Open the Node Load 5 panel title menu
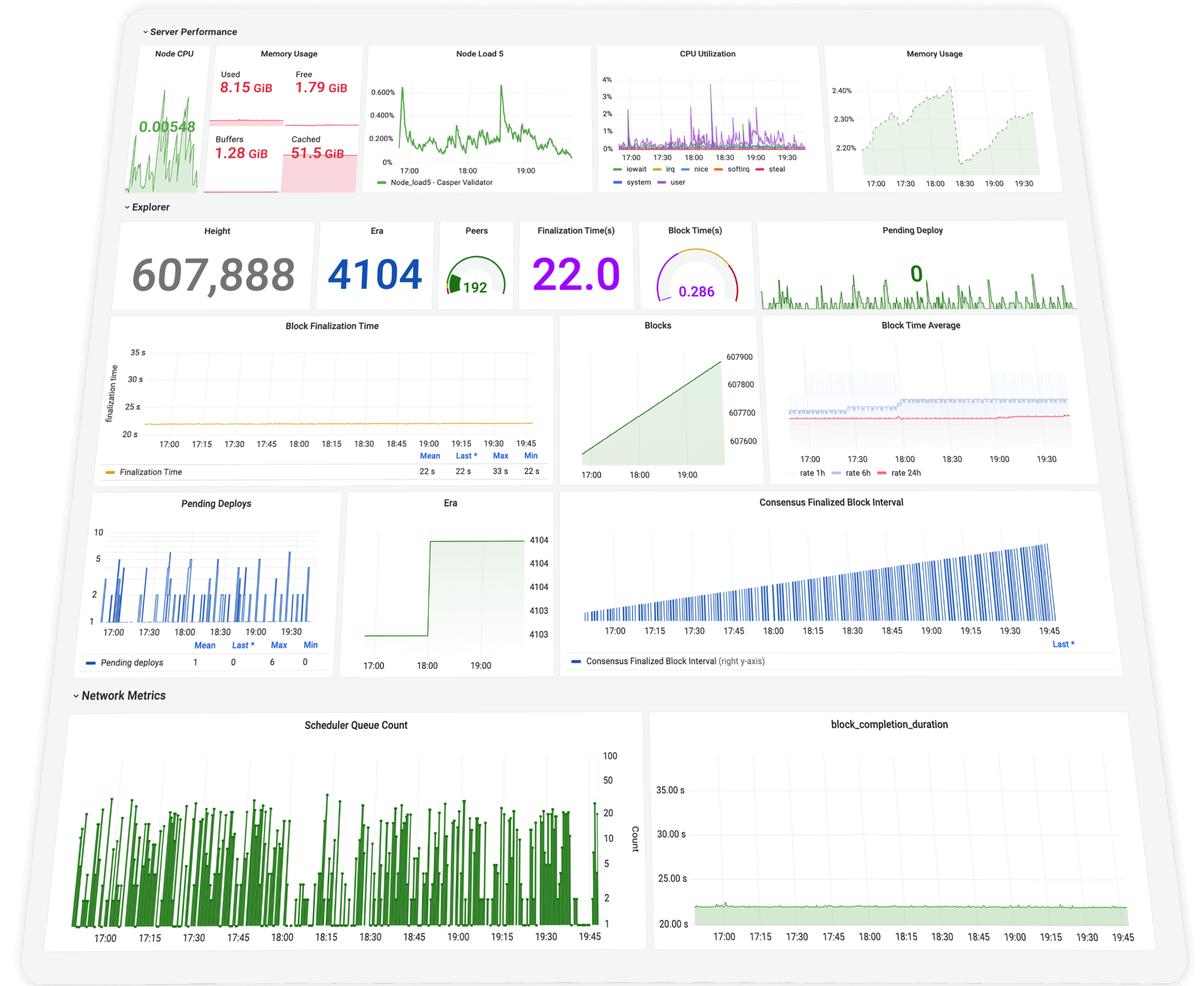Image resolution: width=1204 pixels, height=986 pixels. (x=479, y=54)
